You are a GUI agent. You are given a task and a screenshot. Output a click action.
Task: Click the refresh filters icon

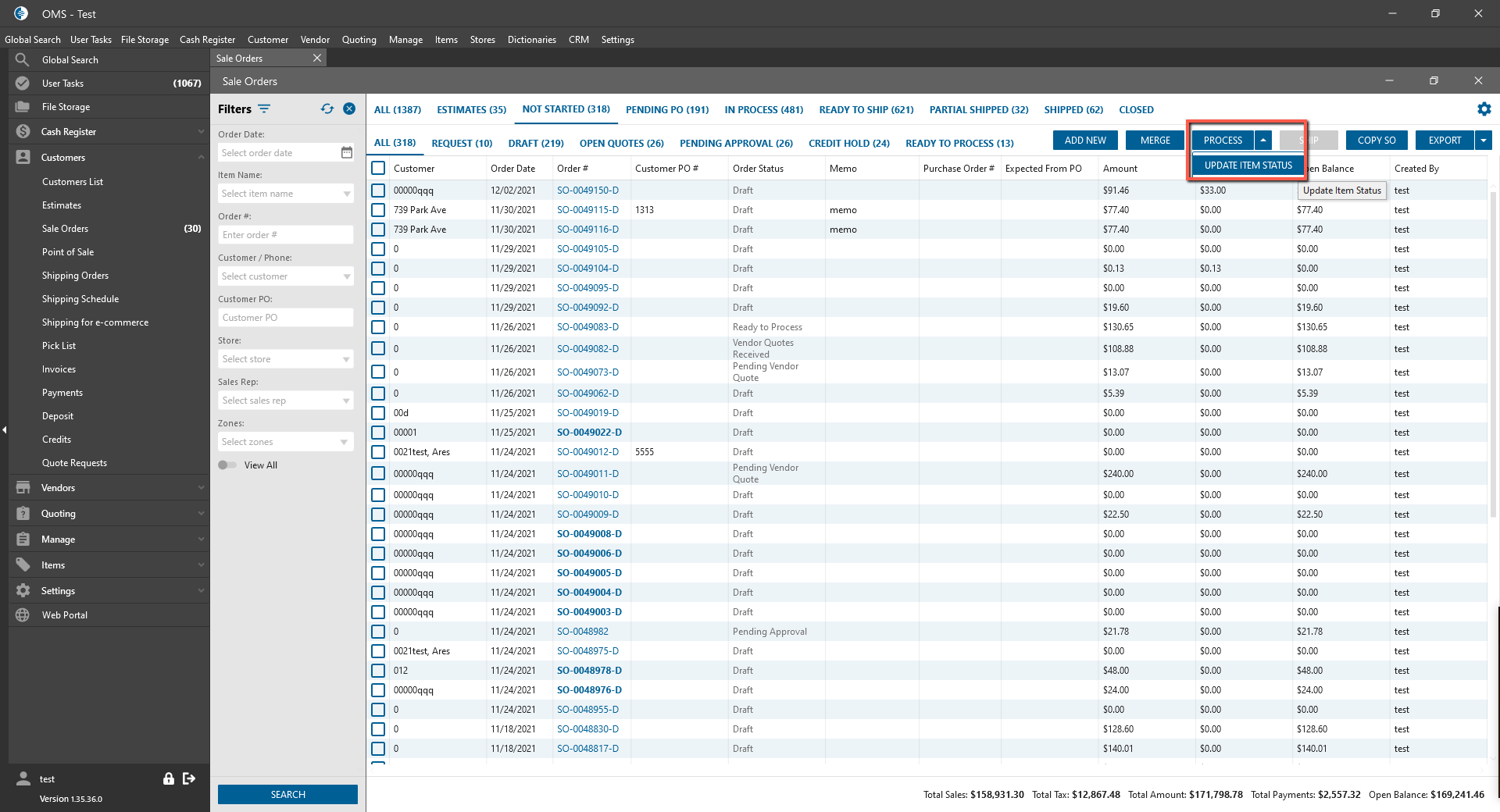[x=327, y=109]
